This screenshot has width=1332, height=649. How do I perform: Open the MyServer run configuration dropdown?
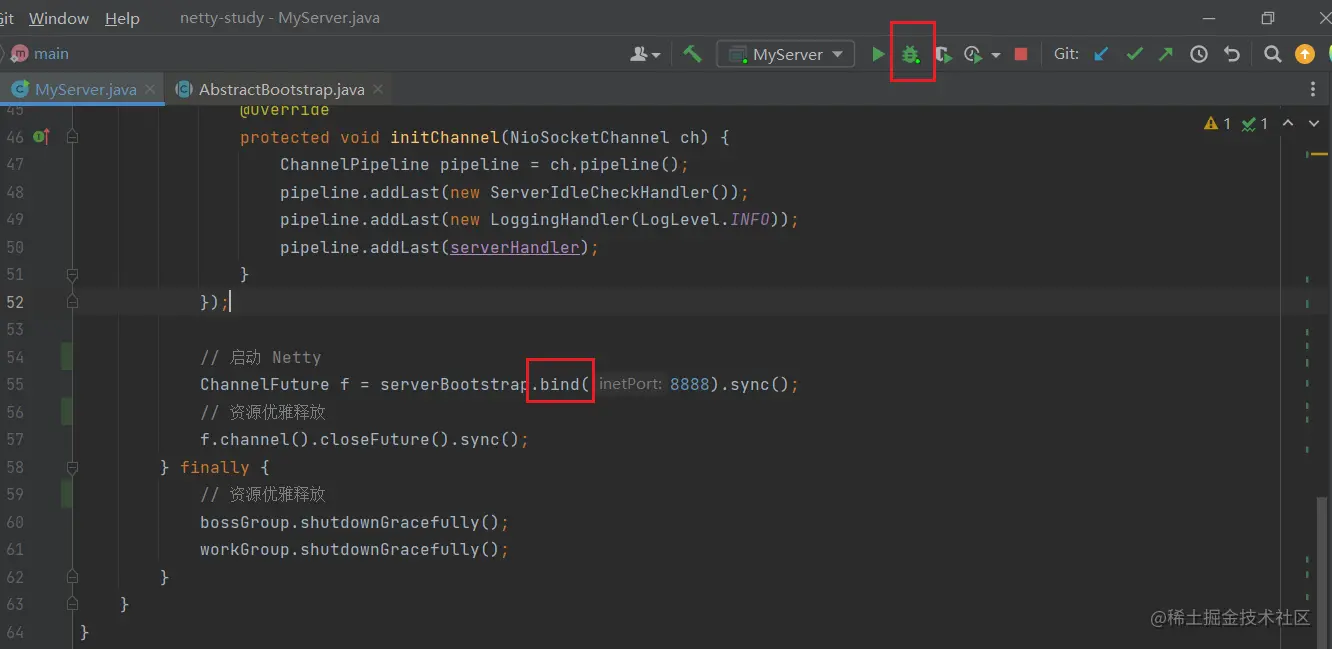point(786,54)
